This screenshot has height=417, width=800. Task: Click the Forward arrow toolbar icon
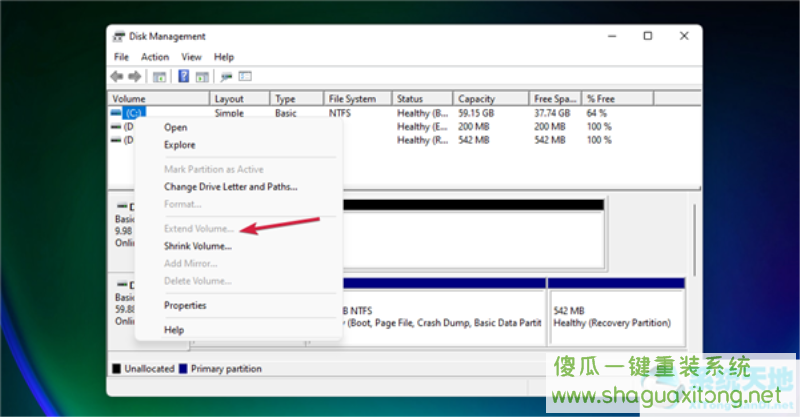[x=135, y=77]
